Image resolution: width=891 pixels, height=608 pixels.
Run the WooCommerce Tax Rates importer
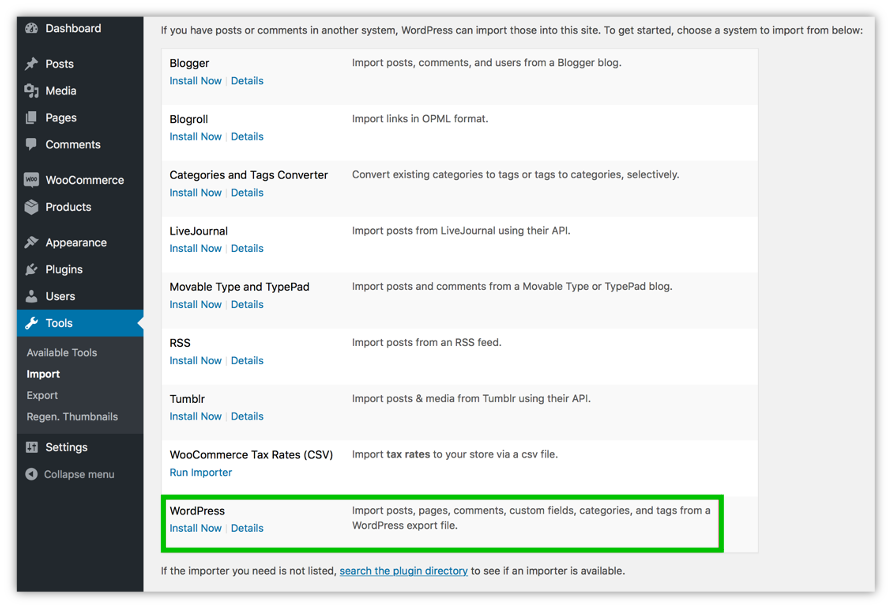[200, 472]
